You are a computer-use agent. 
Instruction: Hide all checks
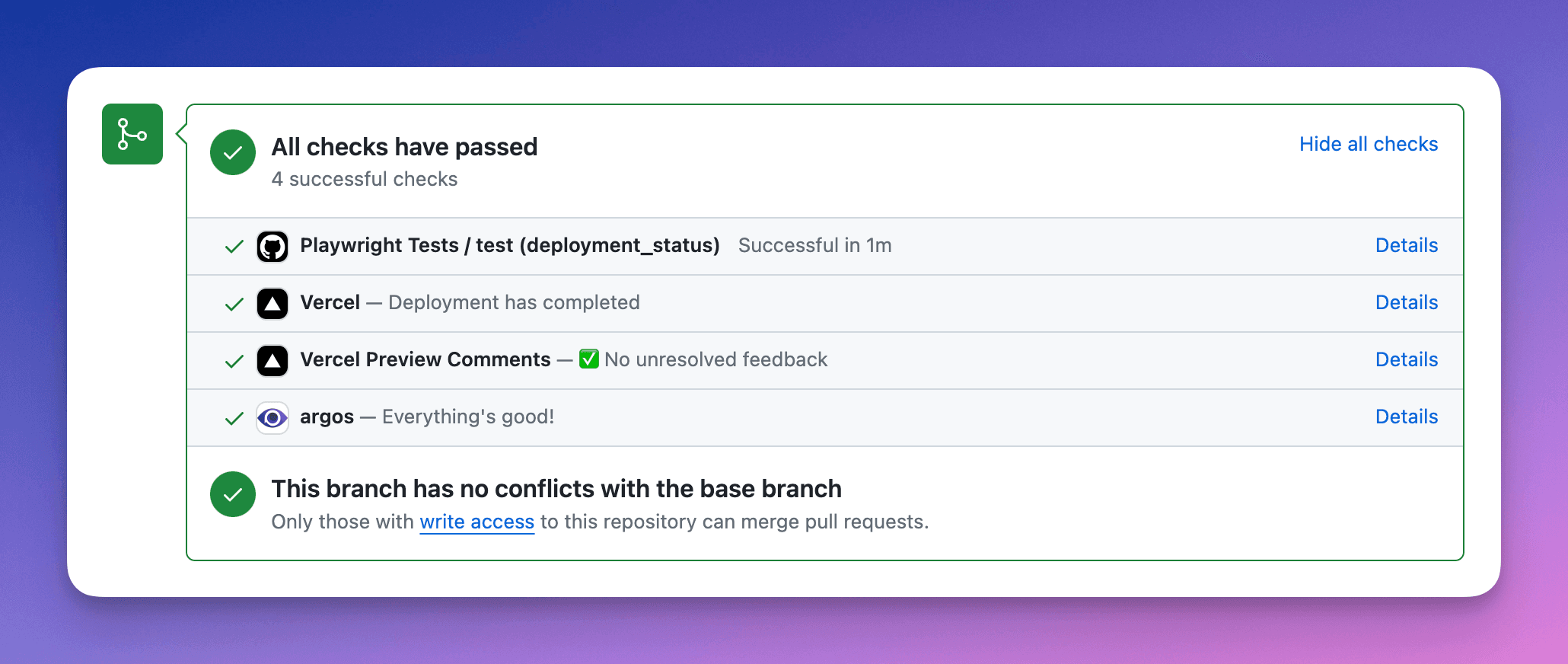click(1368, 144)
